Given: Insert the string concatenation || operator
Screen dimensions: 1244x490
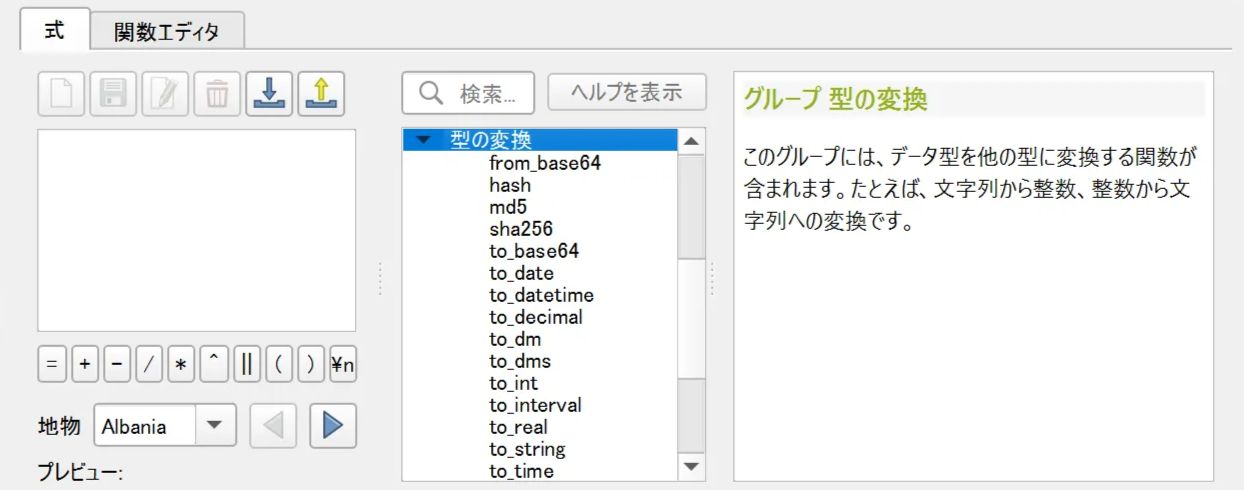Looking at the screenshot, I should (x=245, y=365).
